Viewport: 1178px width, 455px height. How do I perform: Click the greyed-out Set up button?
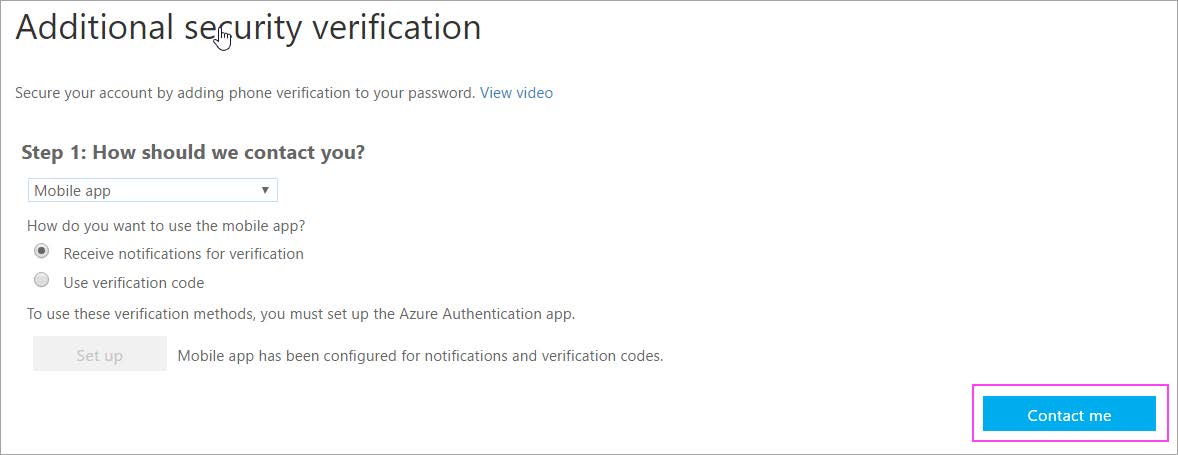[x=99, y=354]
